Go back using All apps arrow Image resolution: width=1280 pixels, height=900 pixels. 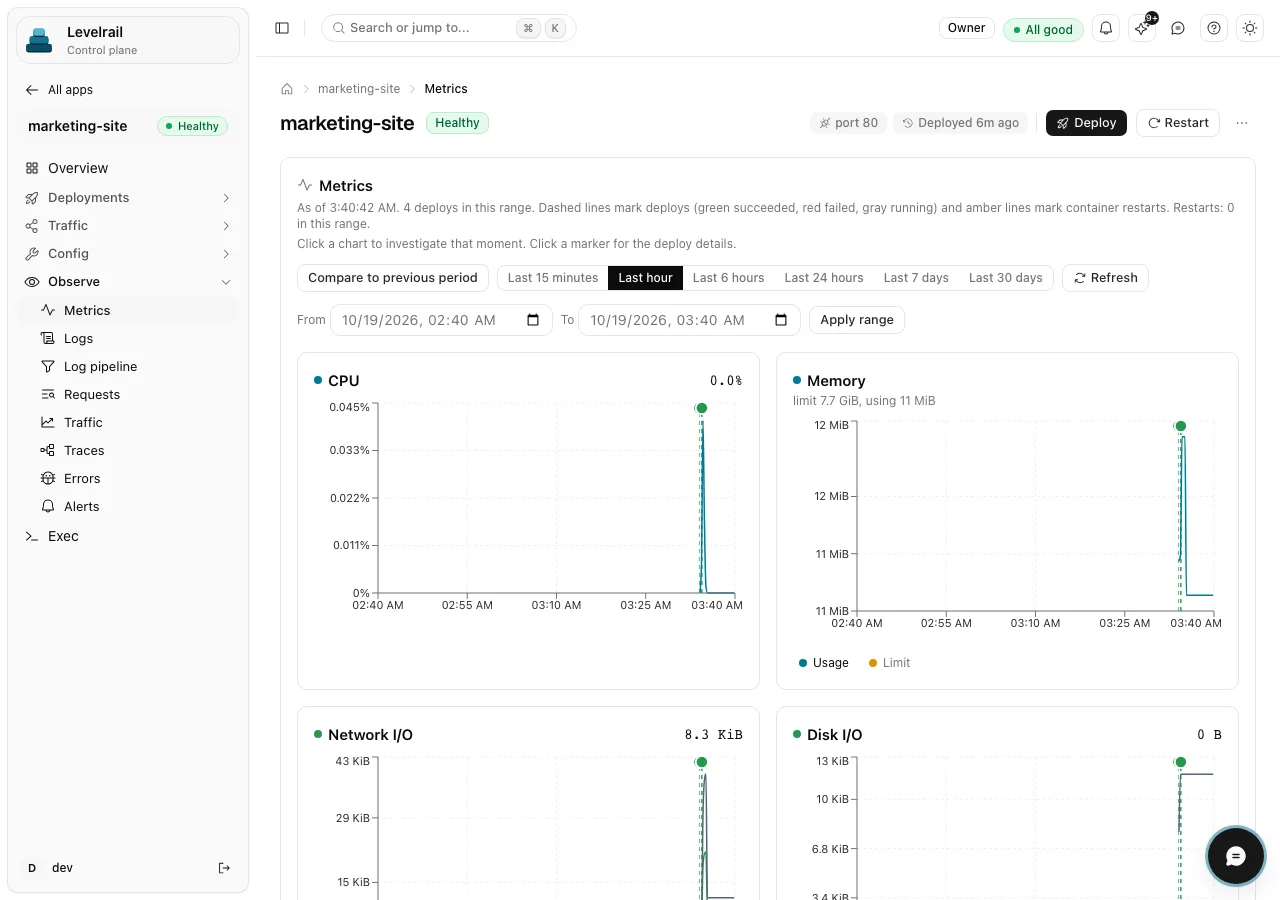(x=59, y=90)
